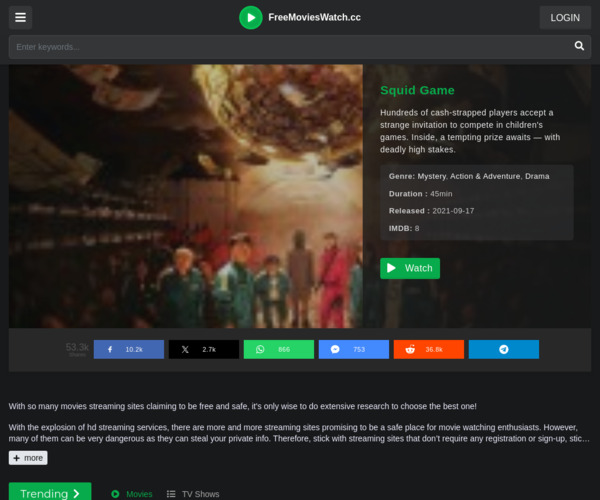Viewport: 600px width, 500px height.
Task: Expand description with the more button
Action: click(28, 458)
